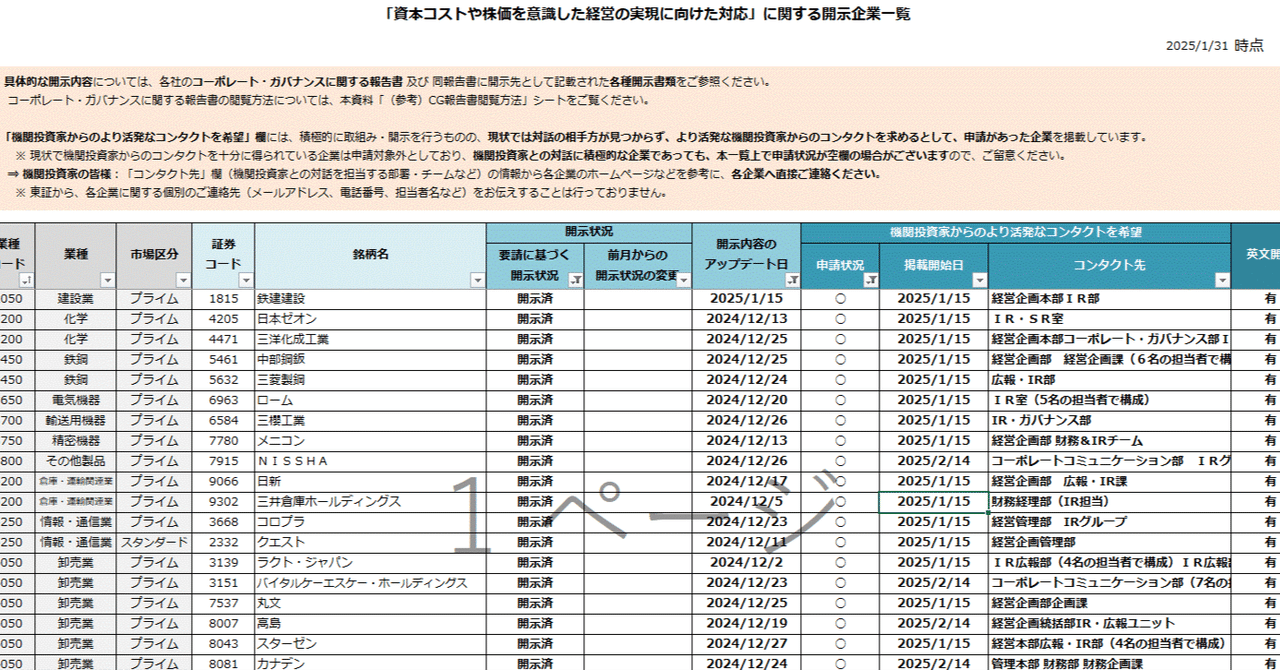Click the update date 2024/12/20
The height and width of the screenshot is (670, 1280).
tap(746, 400)
